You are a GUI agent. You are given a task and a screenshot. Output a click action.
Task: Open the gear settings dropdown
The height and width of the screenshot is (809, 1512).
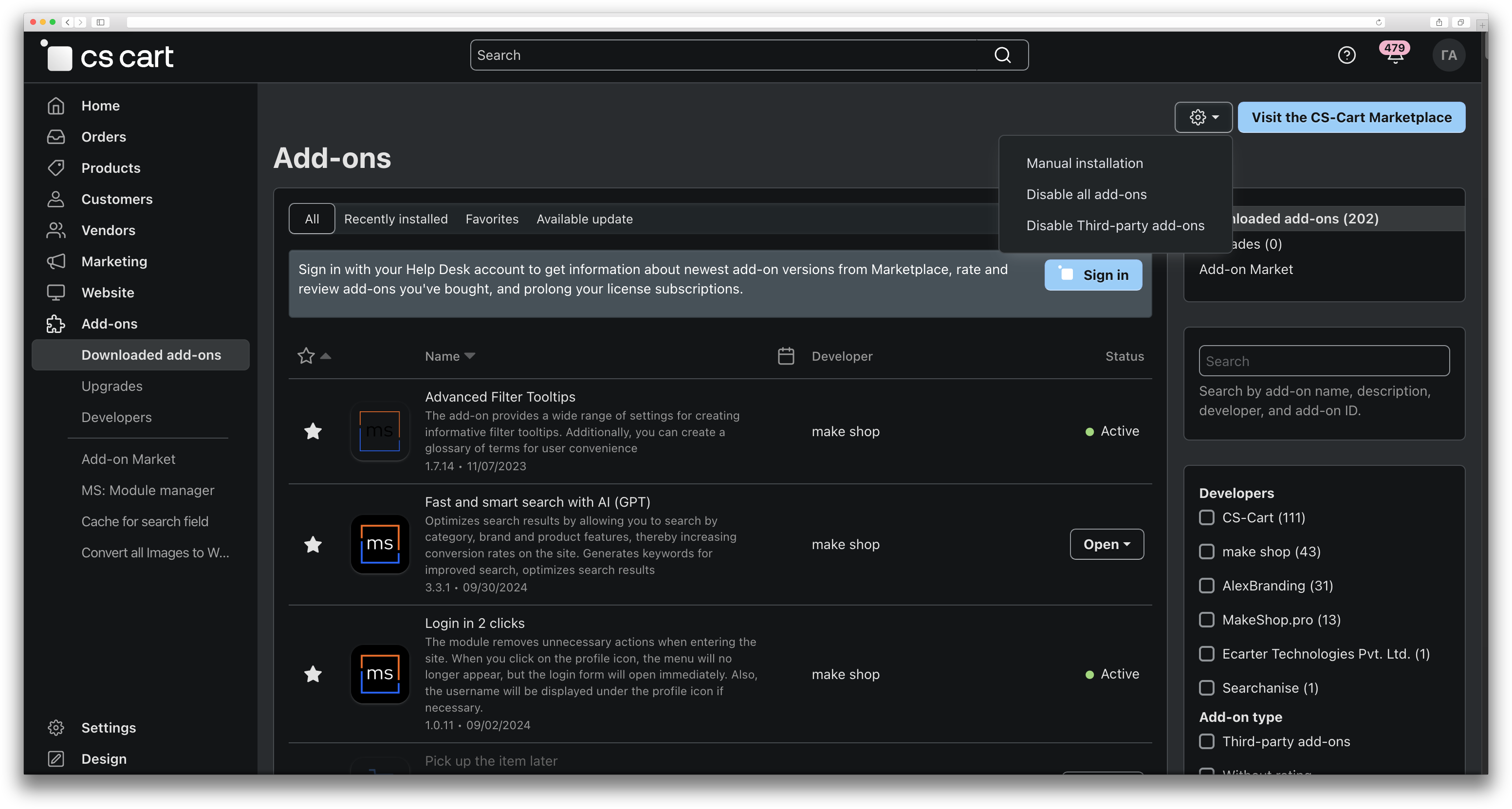click(x=1203, y=117)
